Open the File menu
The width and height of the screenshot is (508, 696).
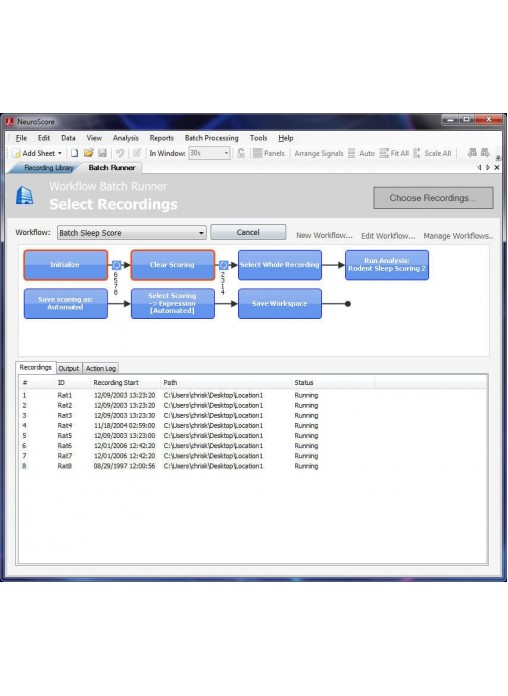pos(21,138)
